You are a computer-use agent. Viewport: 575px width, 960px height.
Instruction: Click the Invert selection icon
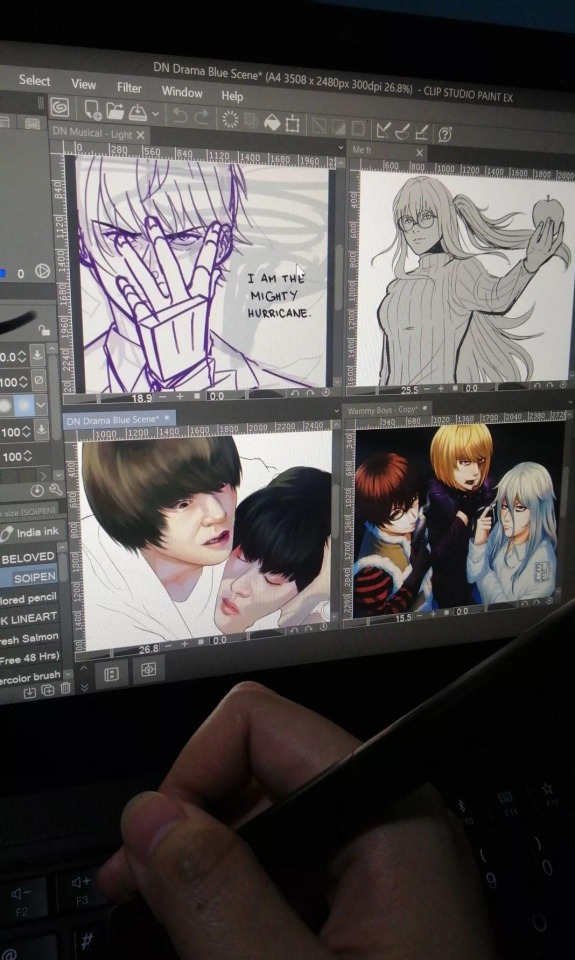pos(339,127)
